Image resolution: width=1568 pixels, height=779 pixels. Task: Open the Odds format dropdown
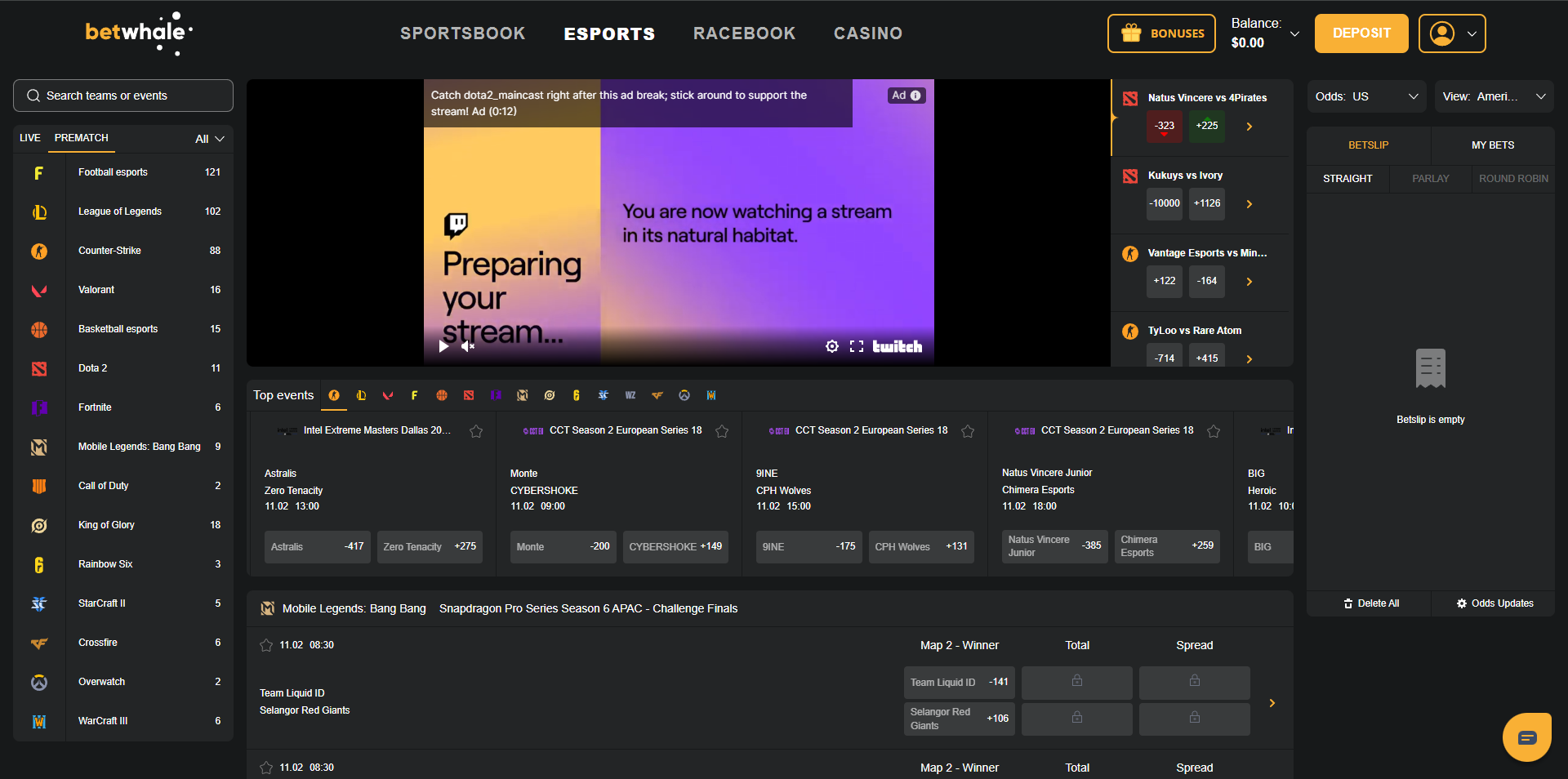tap(1366, 96)
